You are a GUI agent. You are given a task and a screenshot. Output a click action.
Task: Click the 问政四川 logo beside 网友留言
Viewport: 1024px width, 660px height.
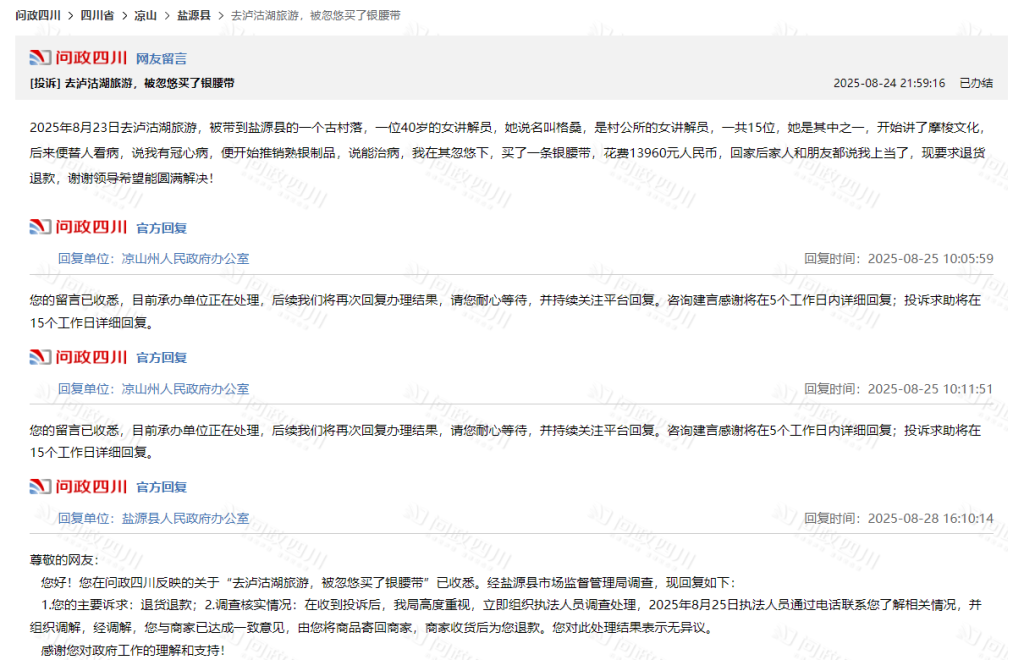pyautogui.click(x=78, y=58)
